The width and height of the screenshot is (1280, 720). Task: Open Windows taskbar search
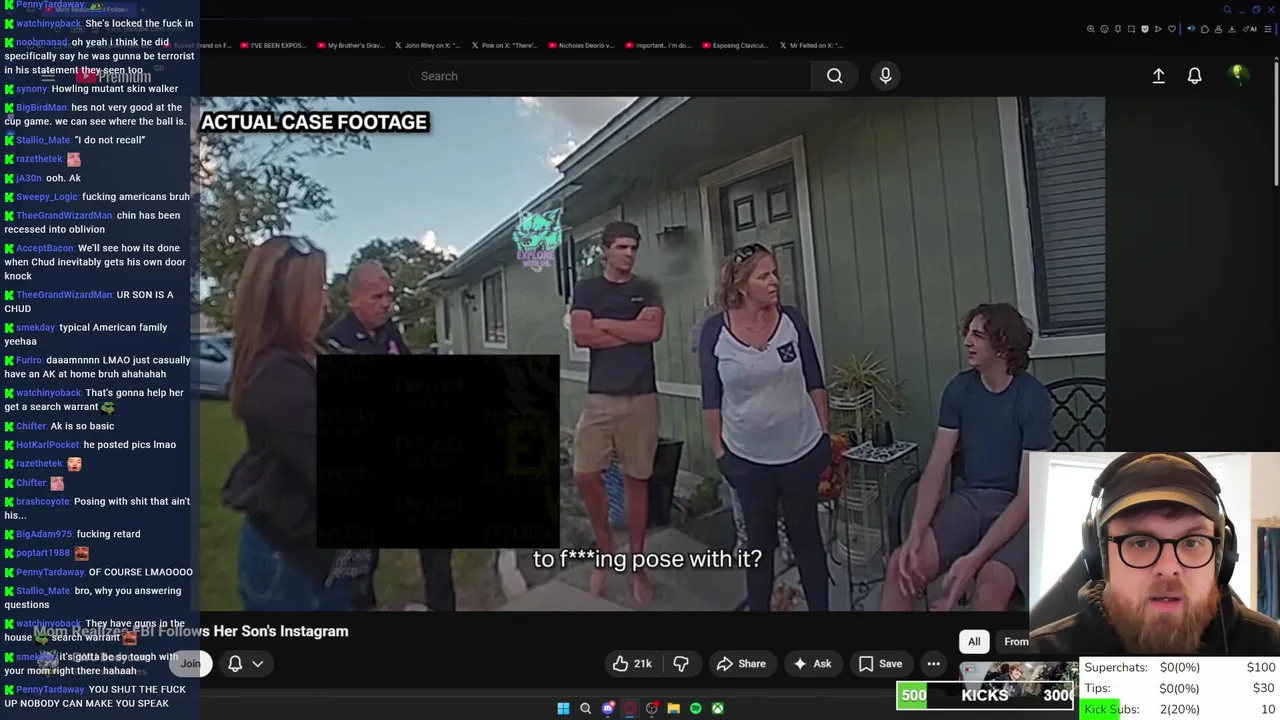[x=586, y=708]
